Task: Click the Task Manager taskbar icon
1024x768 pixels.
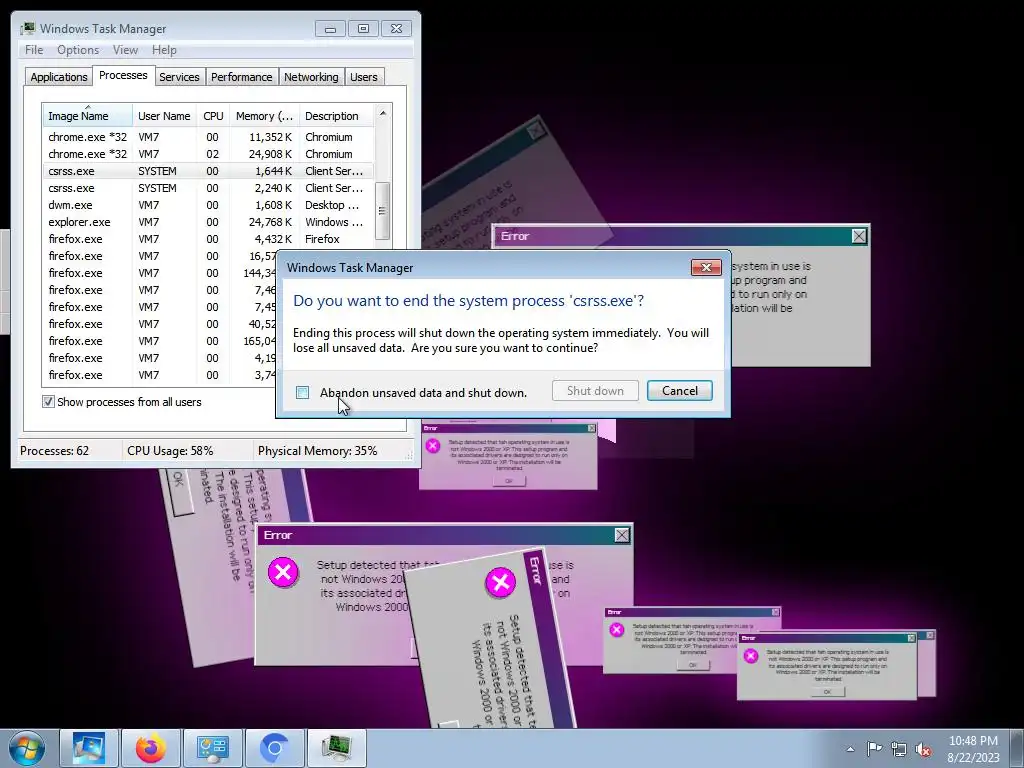Action: (336, 748)
